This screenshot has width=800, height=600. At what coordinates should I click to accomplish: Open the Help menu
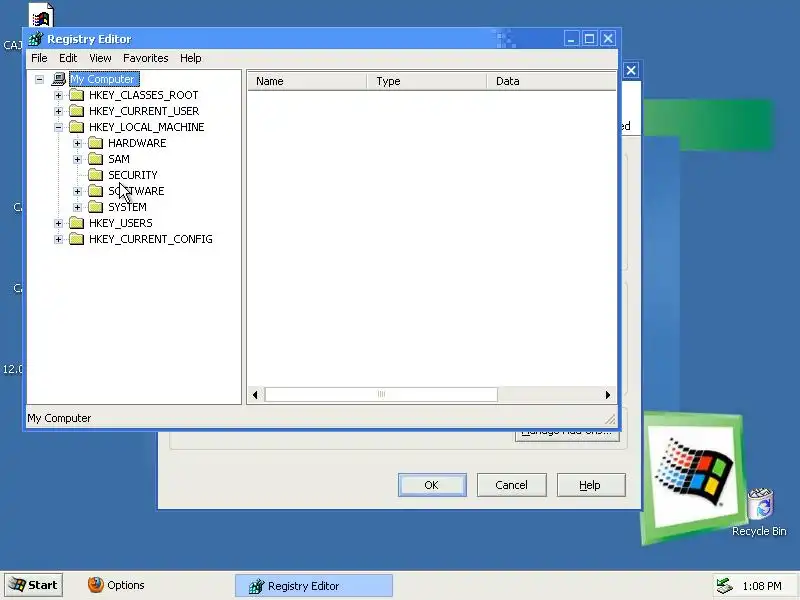pyautogui.click(x=190, y=58)
